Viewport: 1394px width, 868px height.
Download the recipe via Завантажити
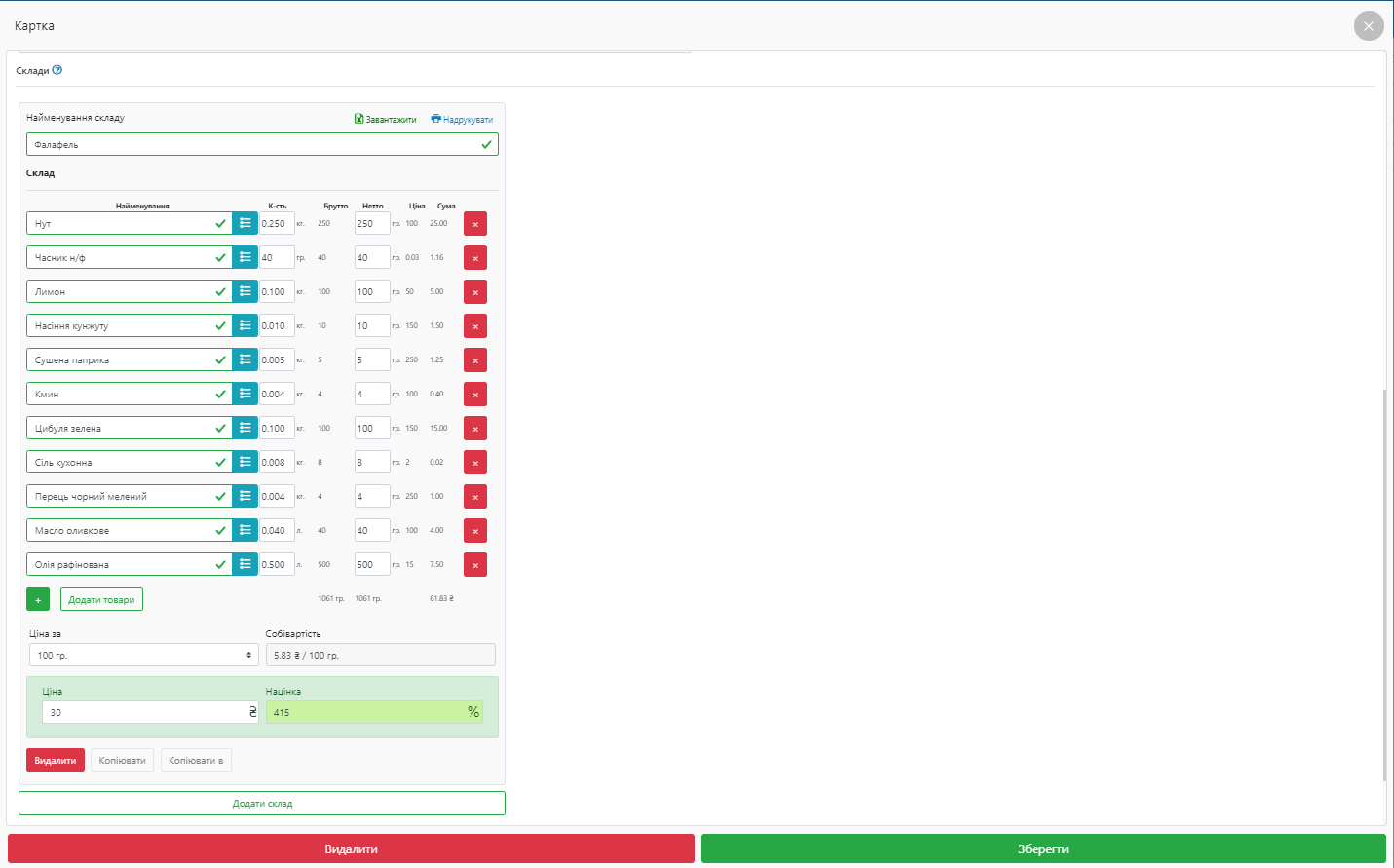[386, 120]
